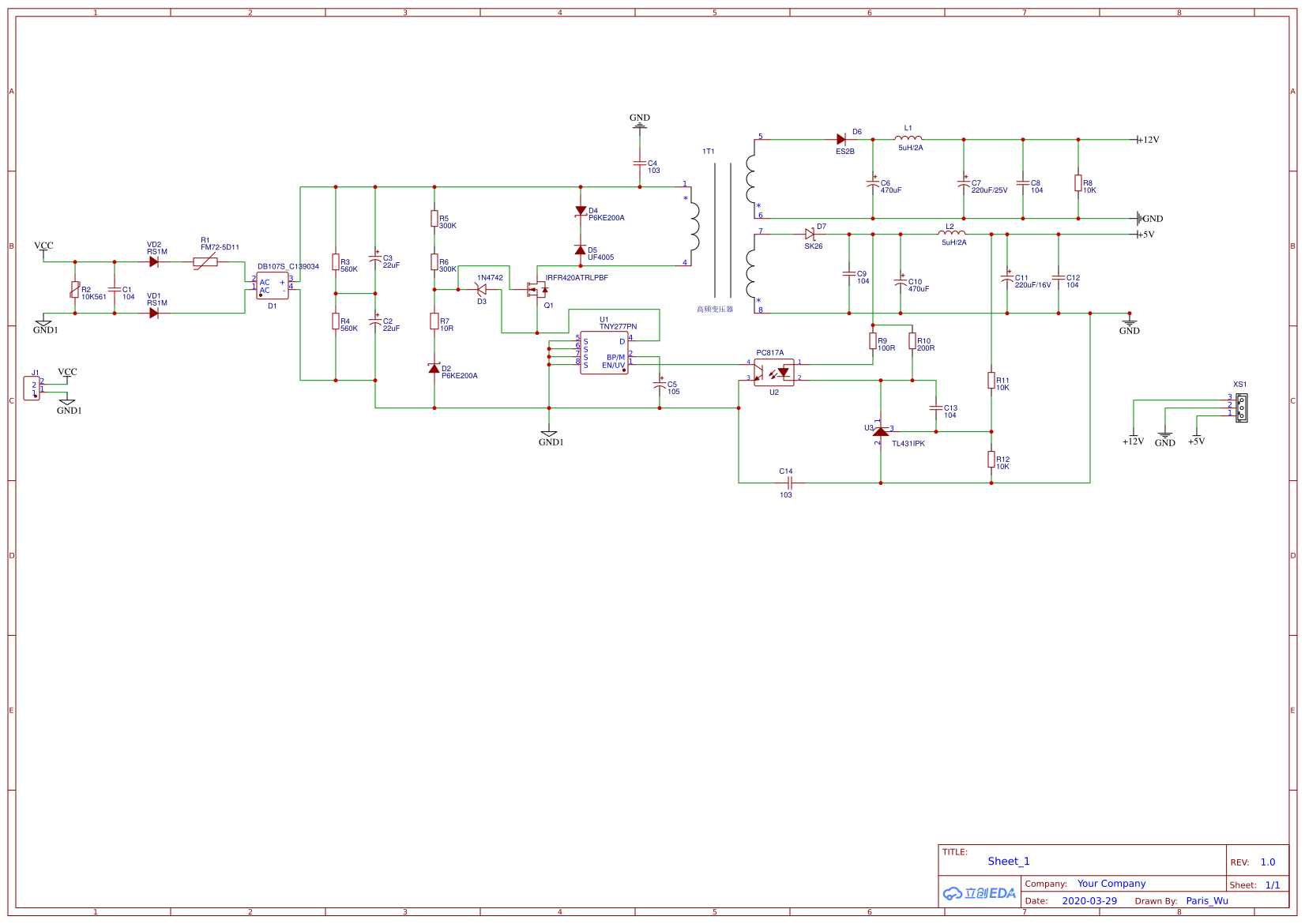1305x924 pixels.
Task: Click the D6 ES2B diode symbol
Action: point(841,139)
